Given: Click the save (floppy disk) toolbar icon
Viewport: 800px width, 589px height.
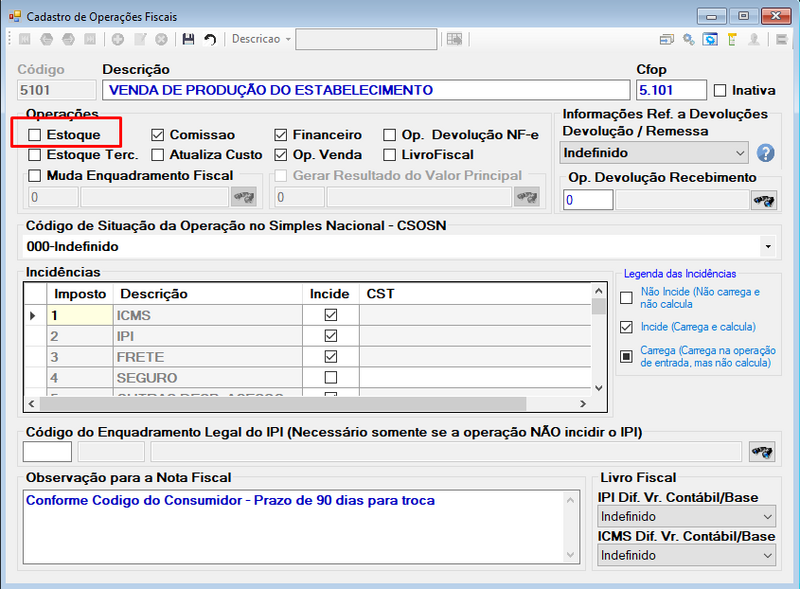Looking at the screenshot, I should click(188, 39).
